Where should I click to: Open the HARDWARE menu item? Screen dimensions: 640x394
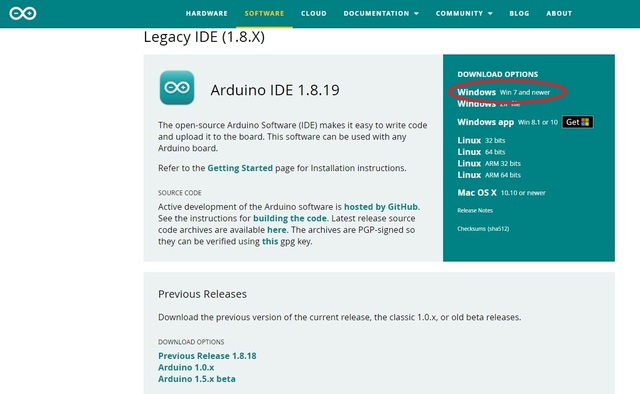[207, 13]
